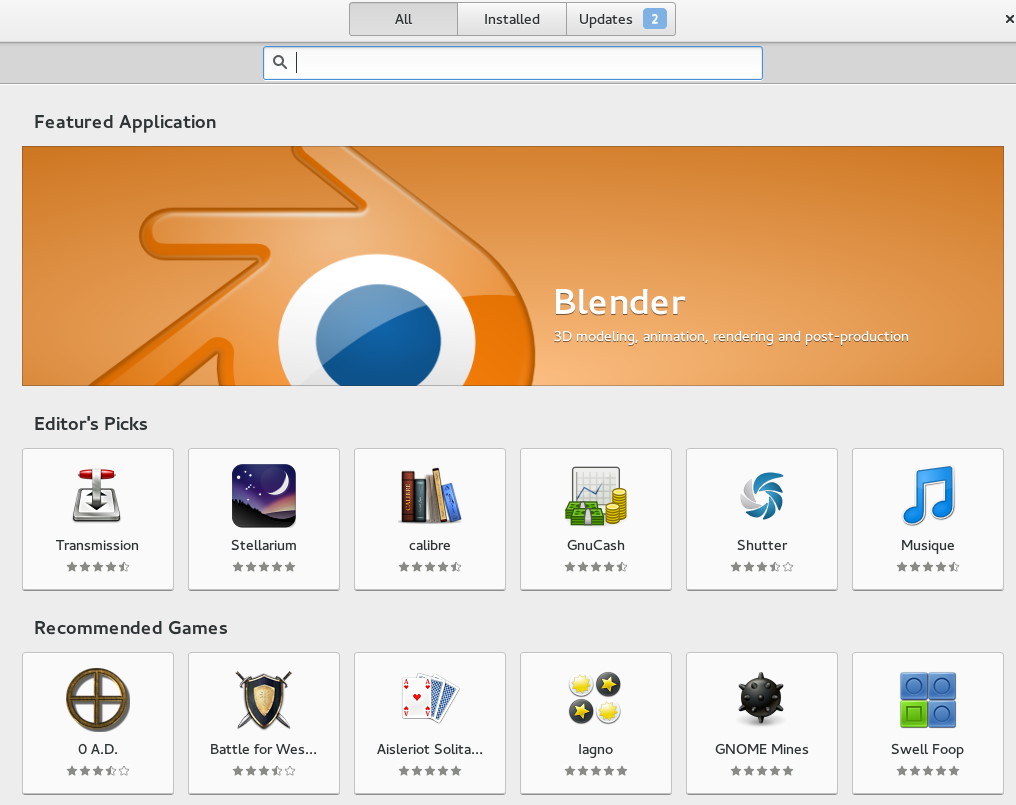Click the 0 A.D. name label
The height and width of the screenshot is (805, 1016).
coord(98,749)
